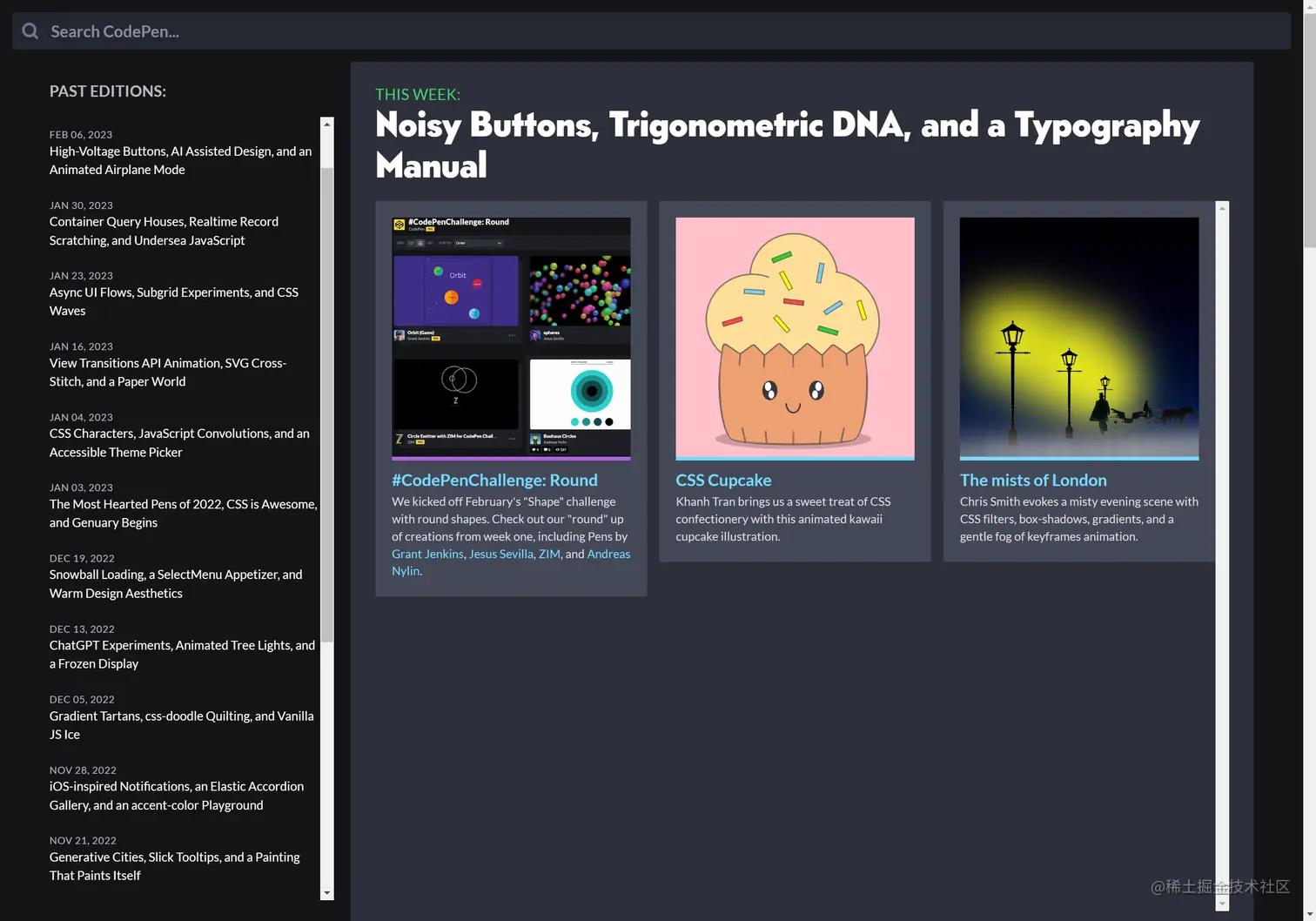Viewport: 1316px width, 921px height.
Task: Click the THIS WEEK label
Action: [x=418, y=94]
